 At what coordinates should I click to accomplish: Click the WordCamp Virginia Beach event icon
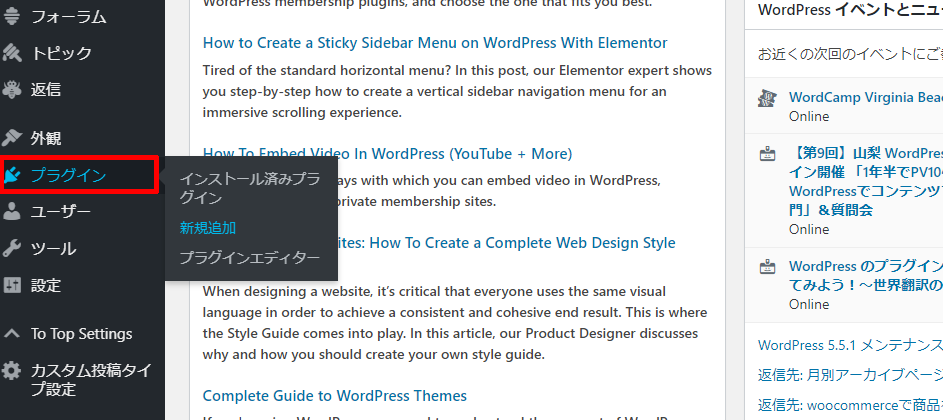click(767, 98)
